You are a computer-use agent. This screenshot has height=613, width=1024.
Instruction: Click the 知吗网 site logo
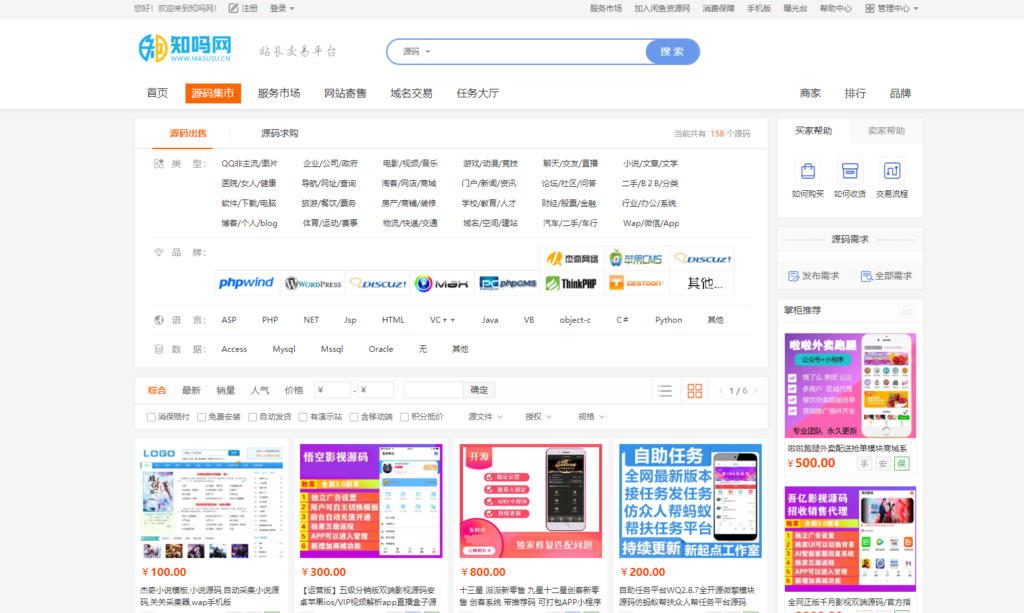pos(186,50)
